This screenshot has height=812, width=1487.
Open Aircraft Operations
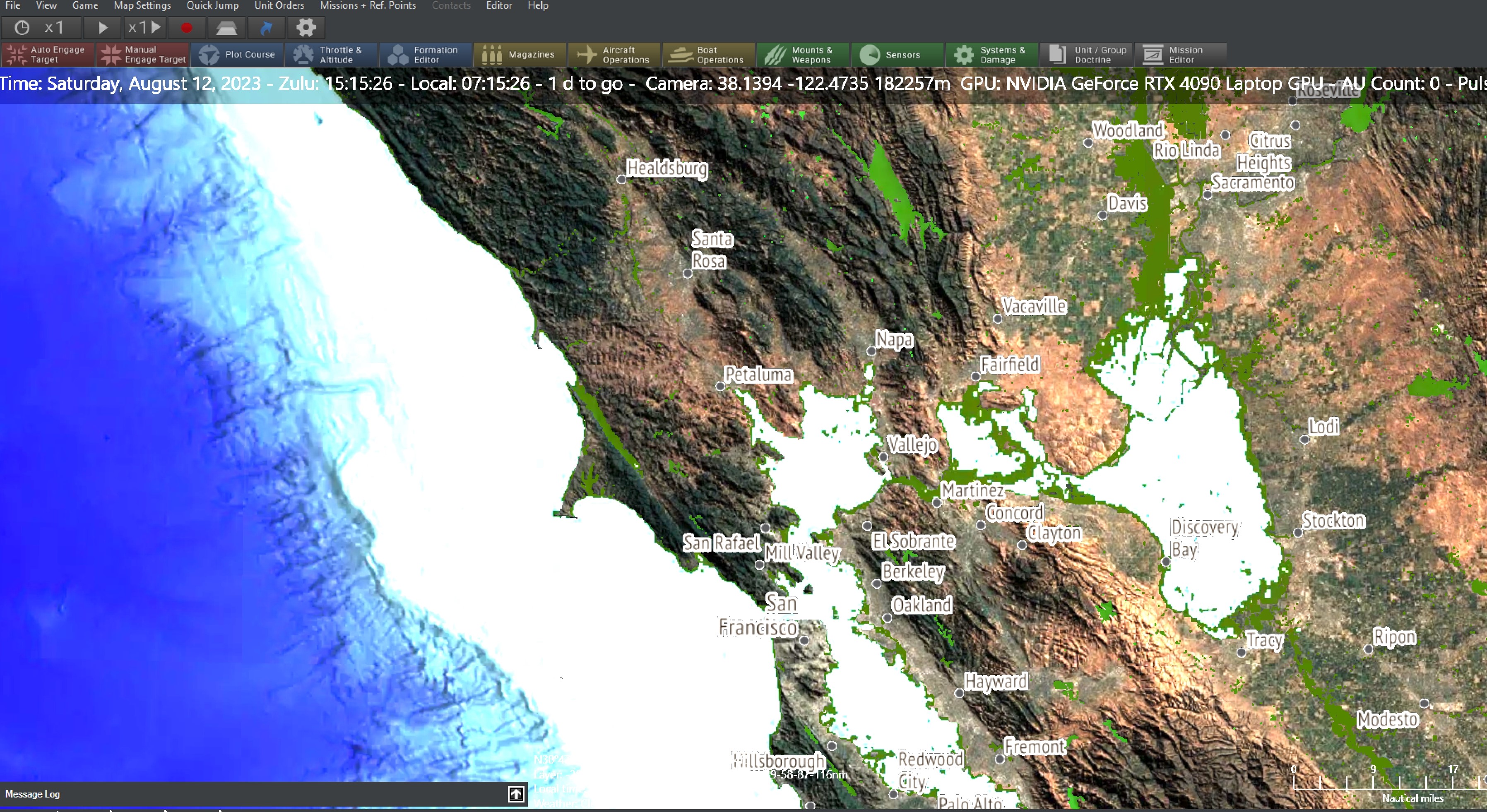[x=614, y=54]
